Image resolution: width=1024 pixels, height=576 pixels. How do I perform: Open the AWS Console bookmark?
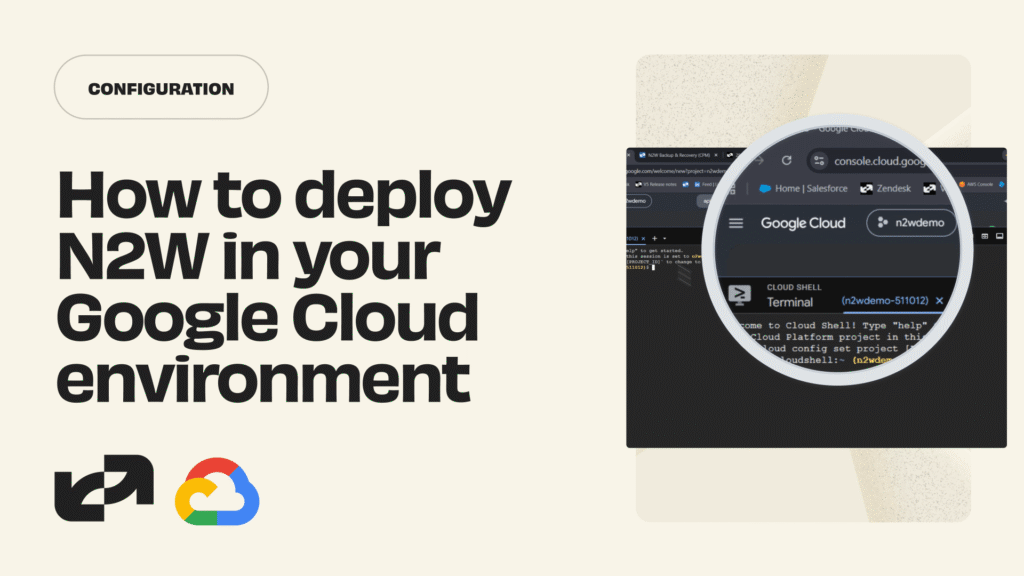pyautogui.click(x=976, y=184)
